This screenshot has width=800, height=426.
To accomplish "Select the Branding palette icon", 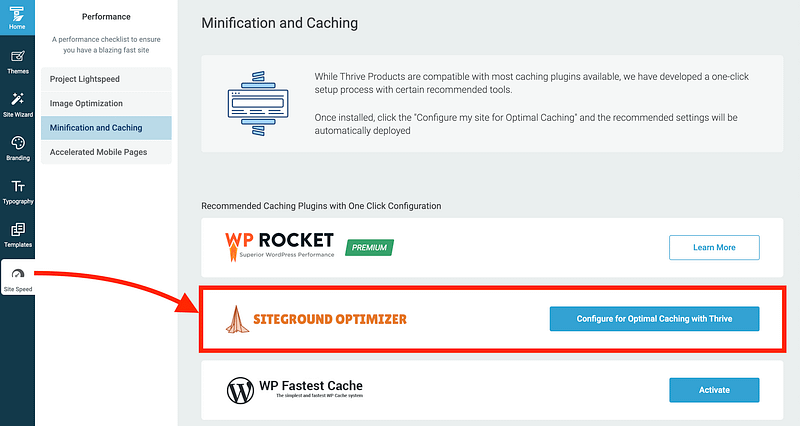I will coord(17,146).
